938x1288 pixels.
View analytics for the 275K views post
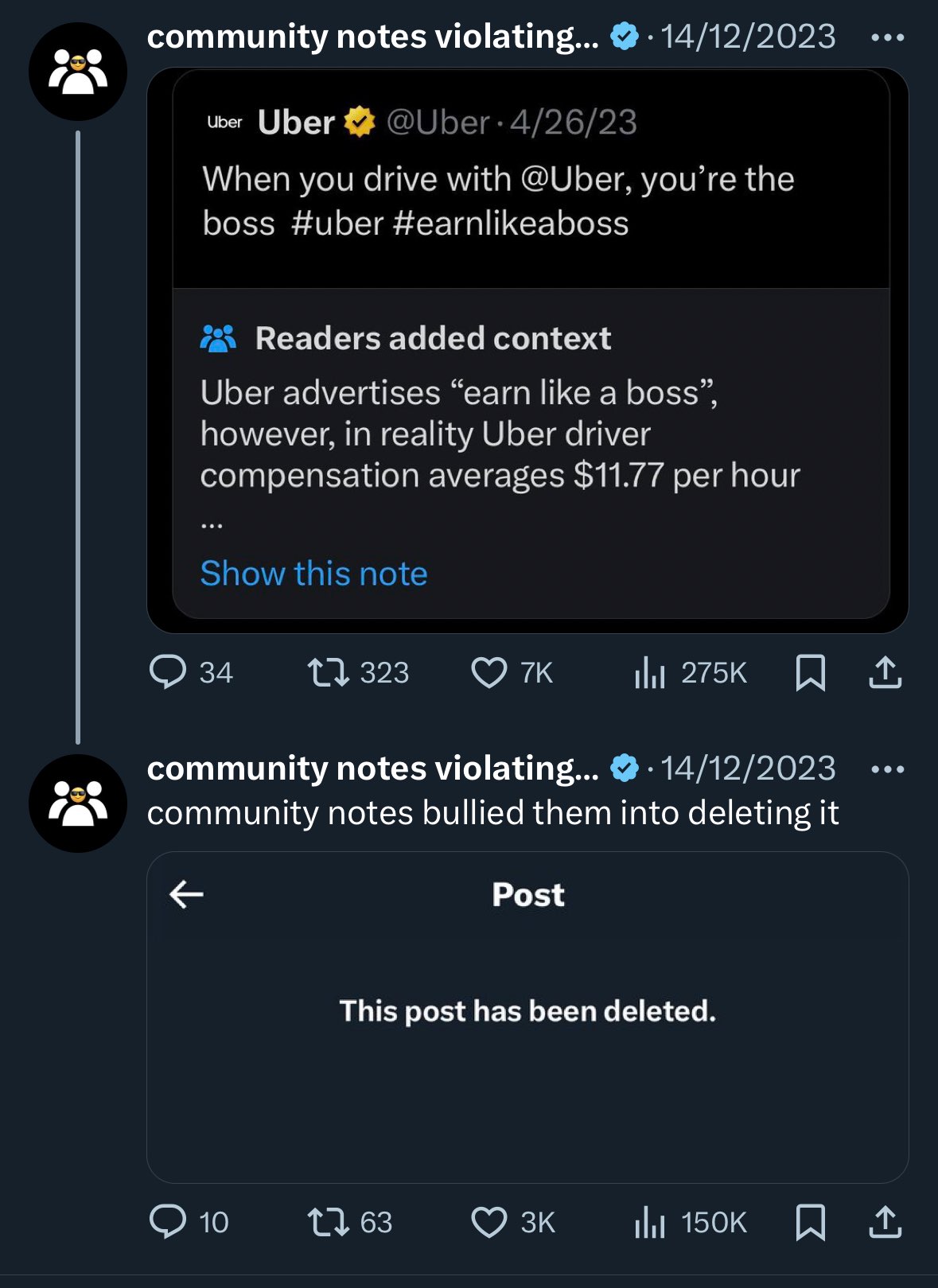(x=649, y=673)
